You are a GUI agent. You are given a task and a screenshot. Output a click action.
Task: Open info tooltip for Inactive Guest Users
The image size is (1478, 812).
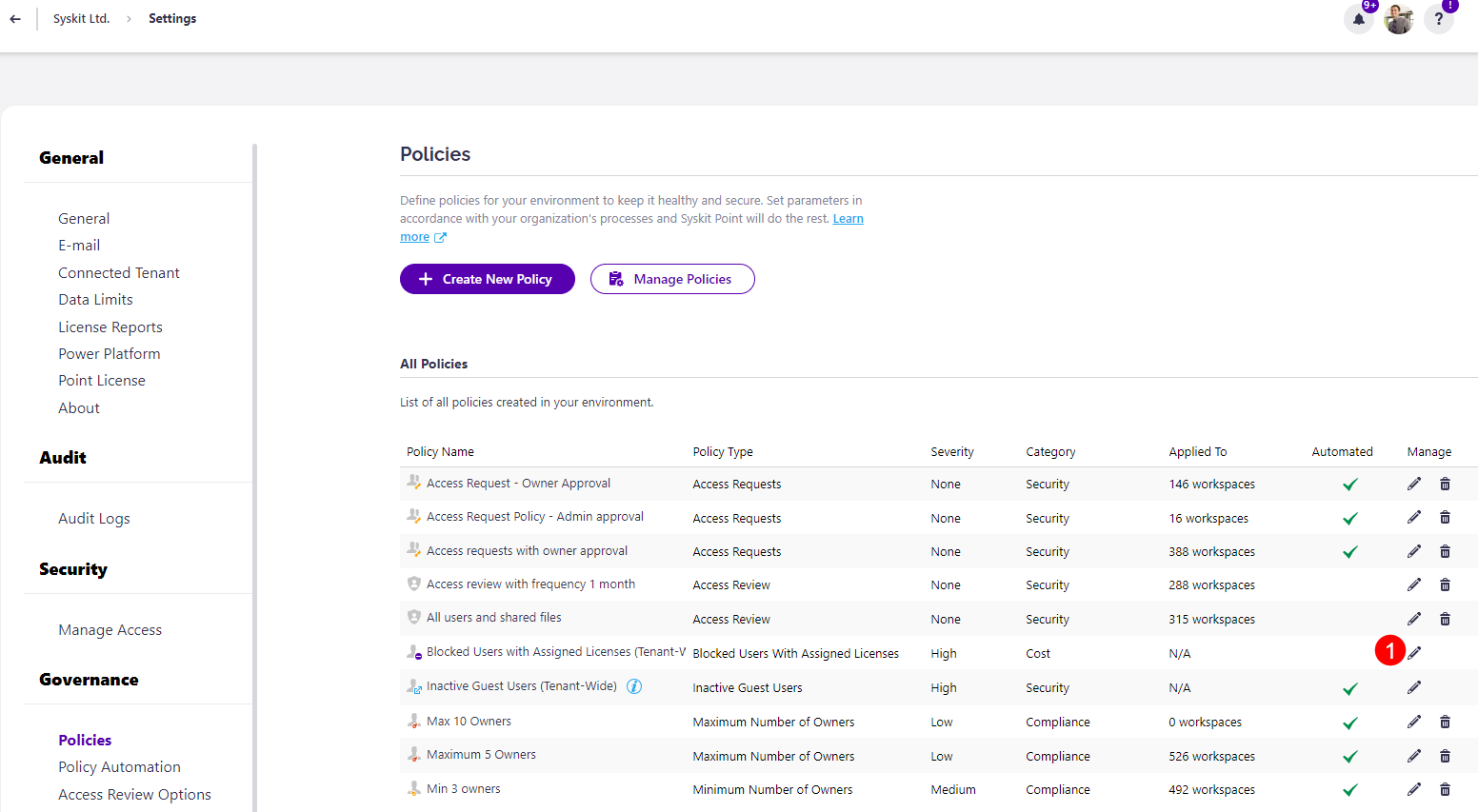[x=634, y=684]
